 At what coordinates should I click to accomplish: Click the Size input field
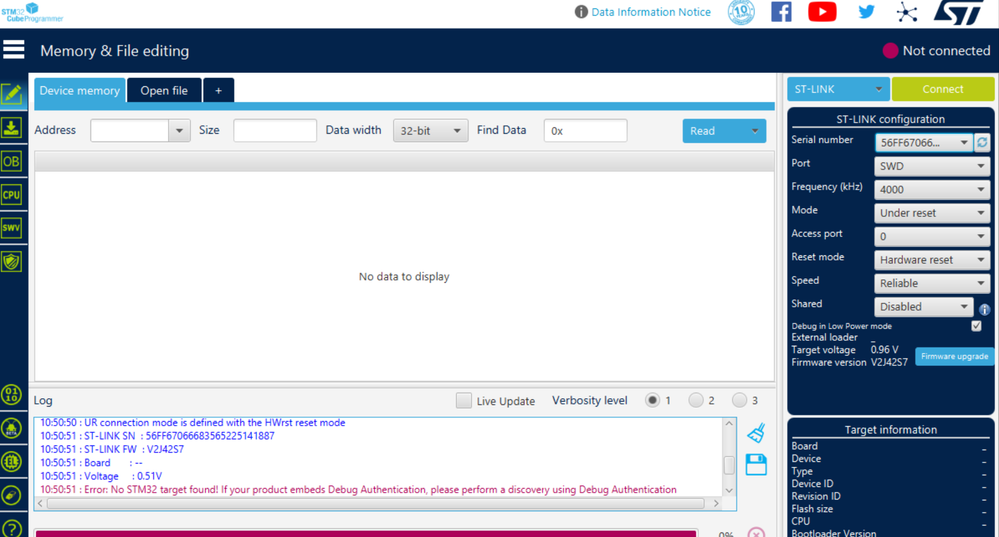pos(275,131)
